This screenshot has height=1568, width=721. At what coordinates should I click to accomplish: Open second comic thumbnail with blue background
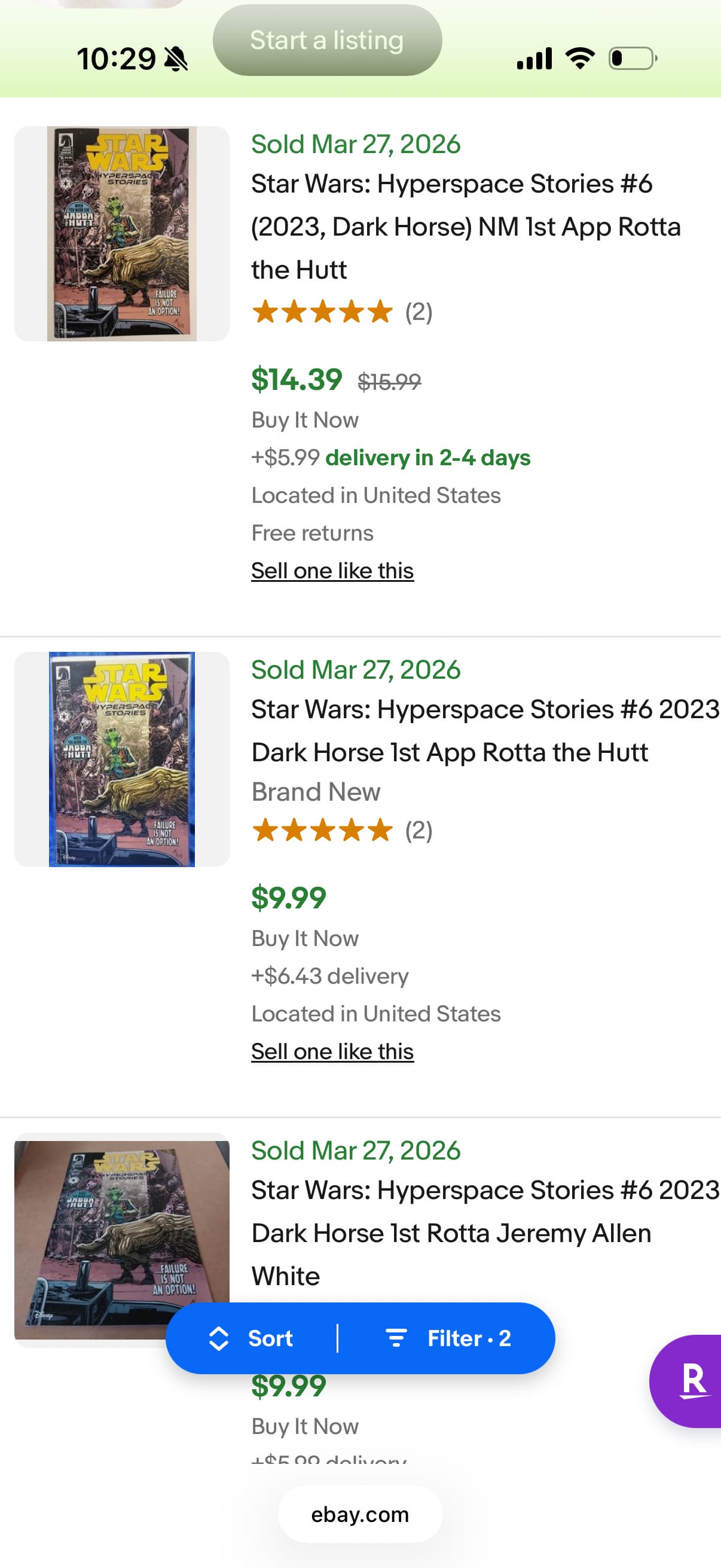point(122,759)
